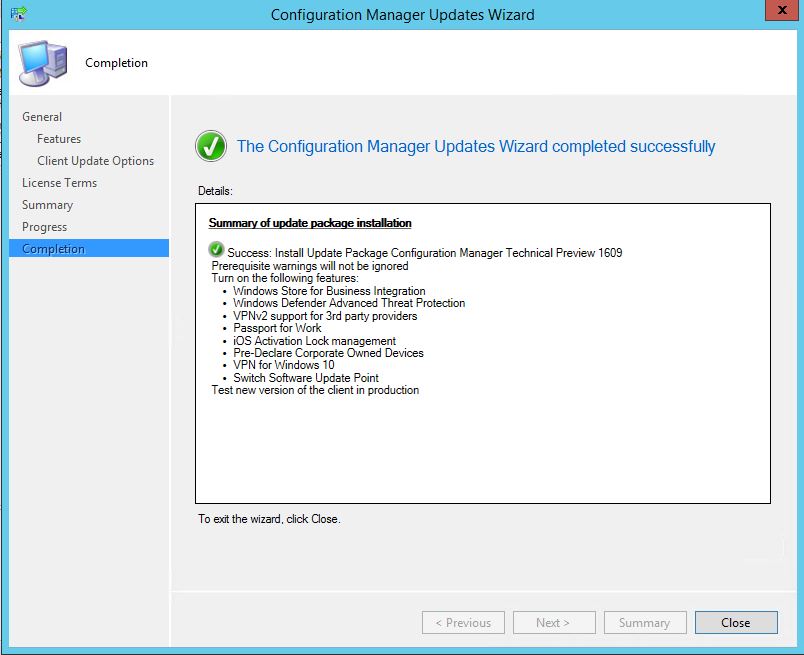Click the Next > button
The height and width of the screenshot is (655, 804).
[x=553, y=622]
